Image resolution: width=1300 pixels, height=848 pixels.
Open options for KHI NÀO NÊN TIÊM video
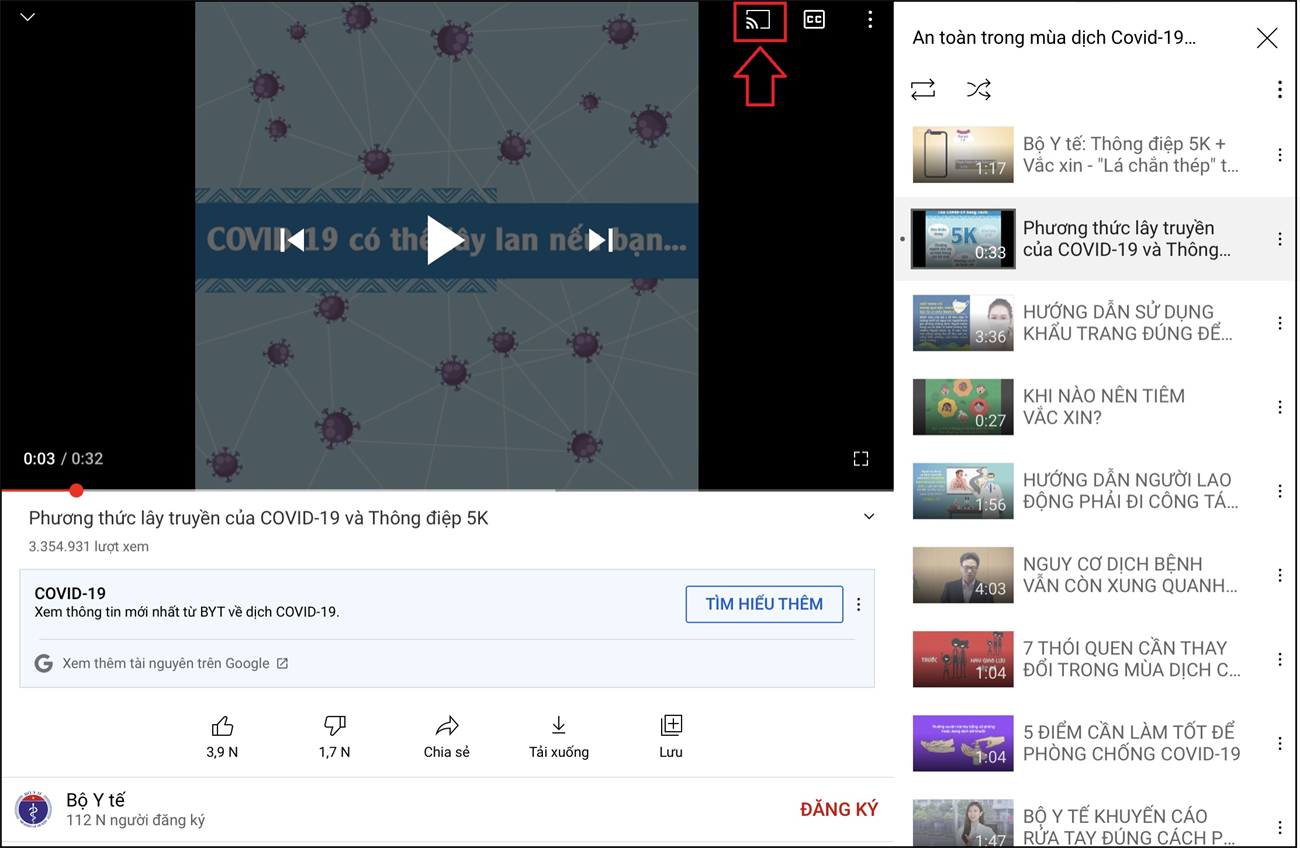[x=1279, y=407]
